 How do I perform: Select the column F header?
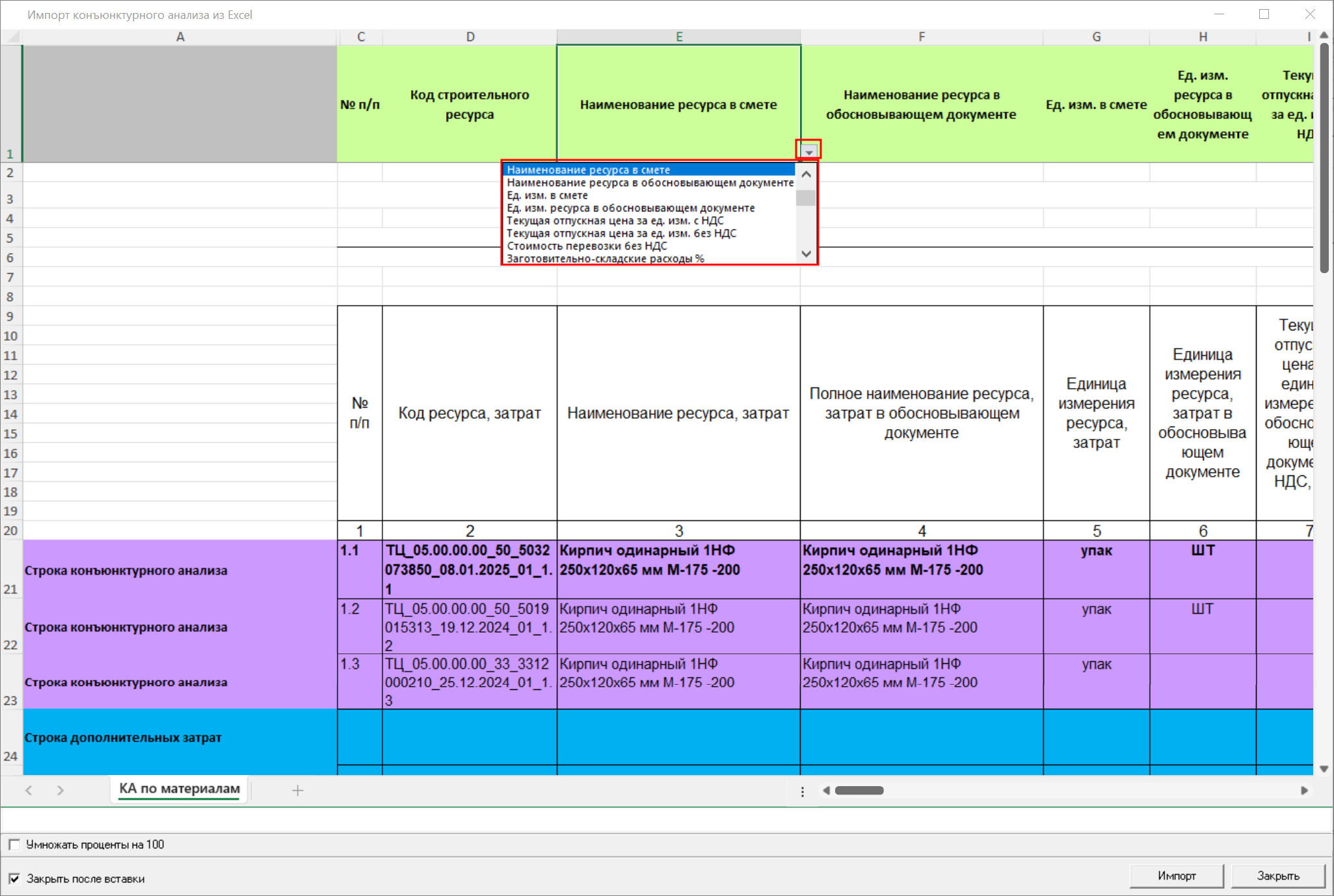[x=921, y=37]
